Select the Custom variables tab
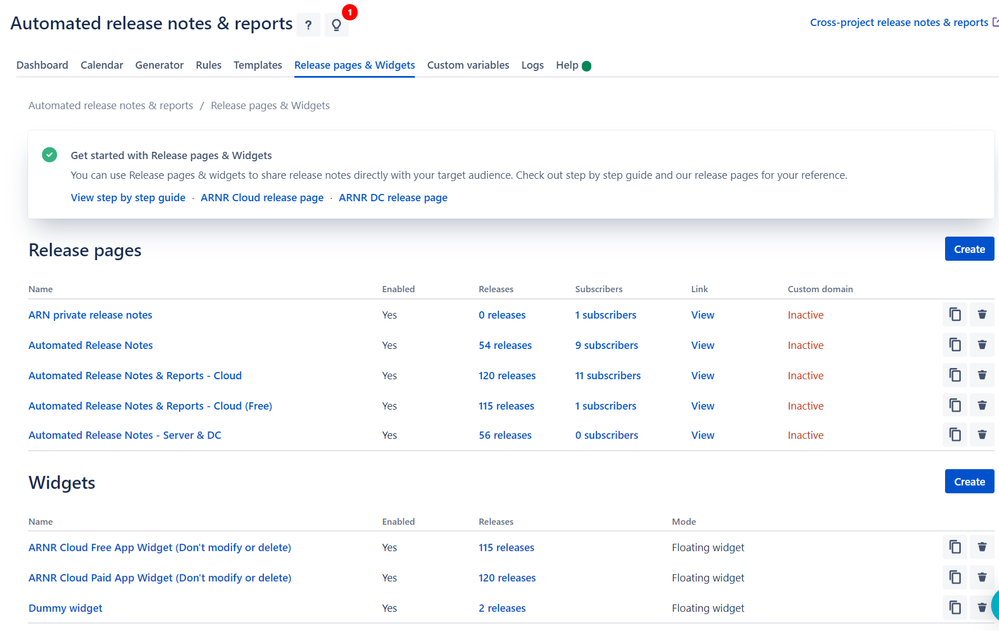This screenshot has width=999, height=631. [x=467, y=65]
